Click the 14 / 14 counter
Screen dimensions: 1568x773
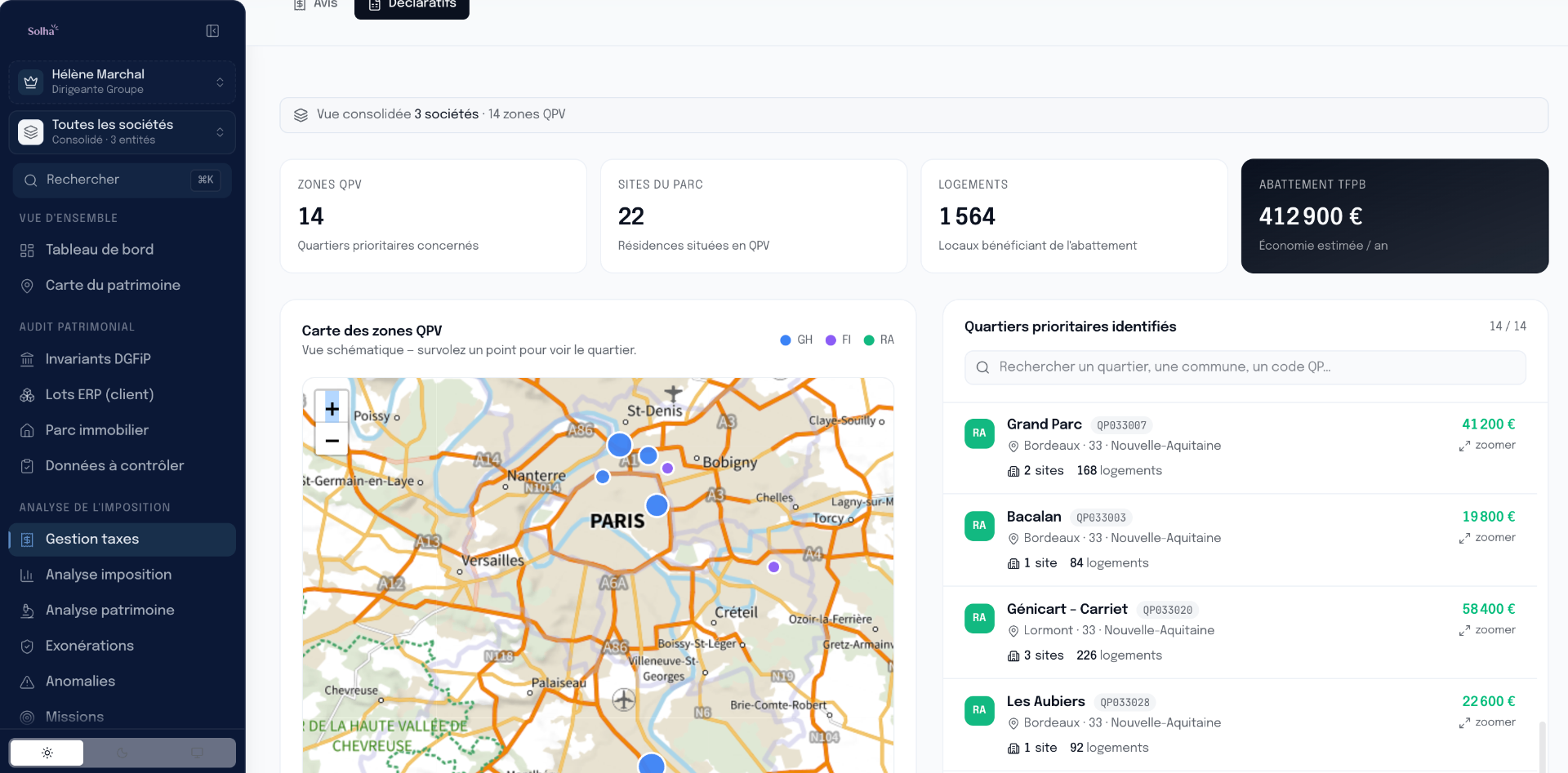pyautogui.click(x=1508, y=327)
